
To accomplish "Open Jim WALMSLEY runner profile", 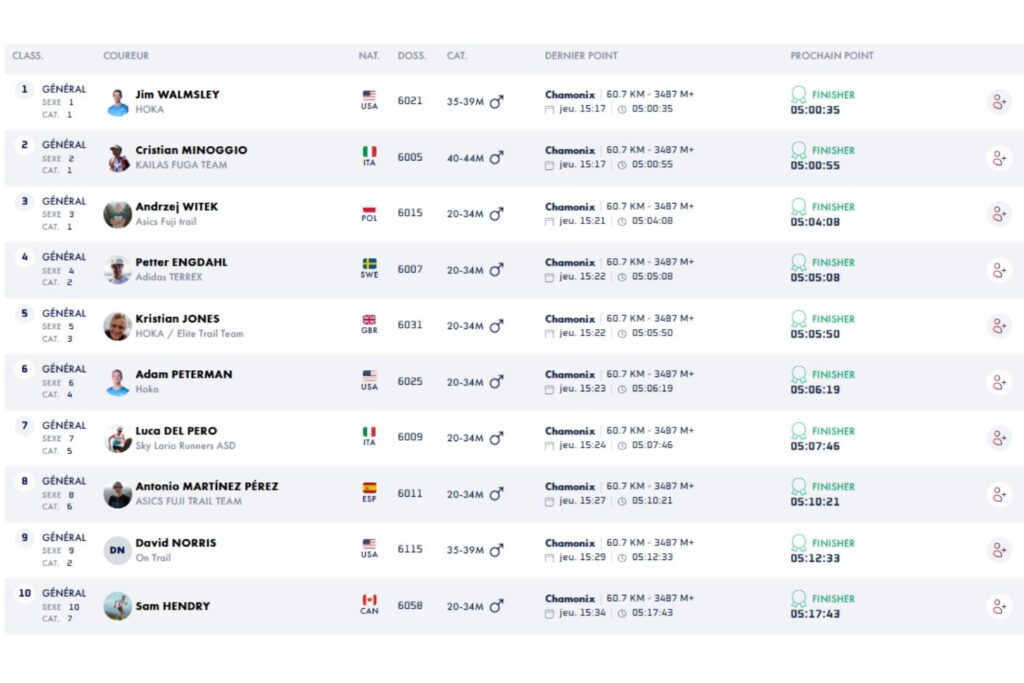I will pos(177,95).
